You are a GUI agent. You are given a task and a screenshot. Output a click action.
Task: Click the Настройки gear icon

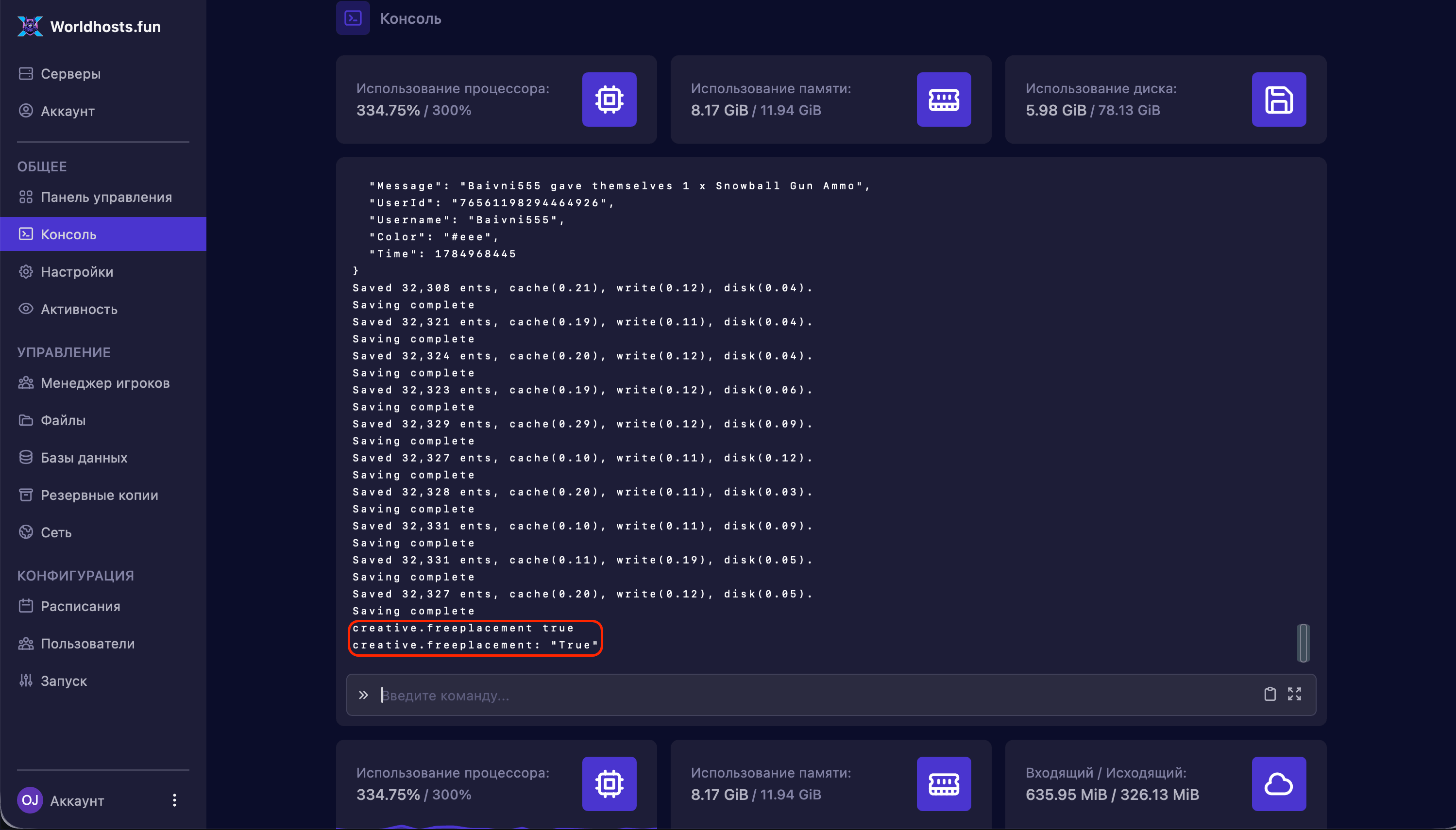click(x=26, y=271)
